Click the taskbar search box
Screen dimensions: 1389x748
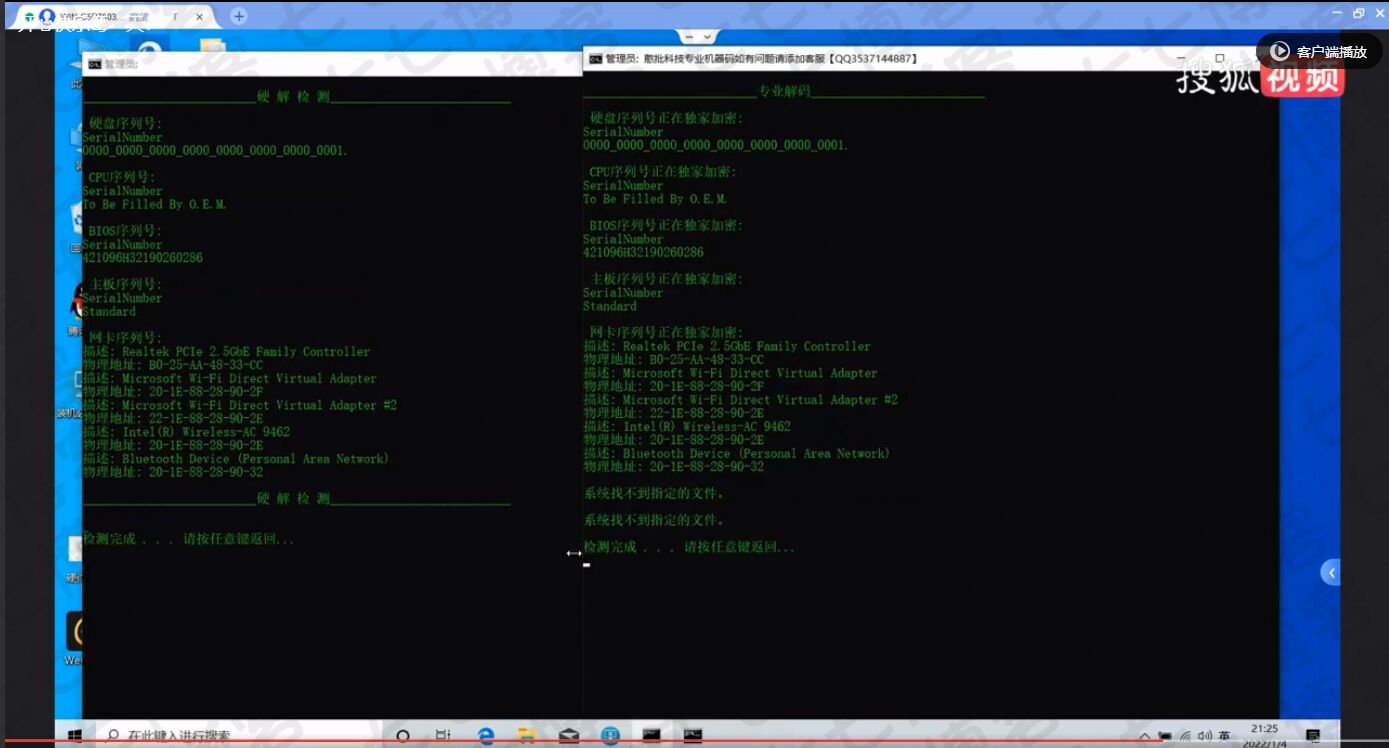click(x=240, y=736)
